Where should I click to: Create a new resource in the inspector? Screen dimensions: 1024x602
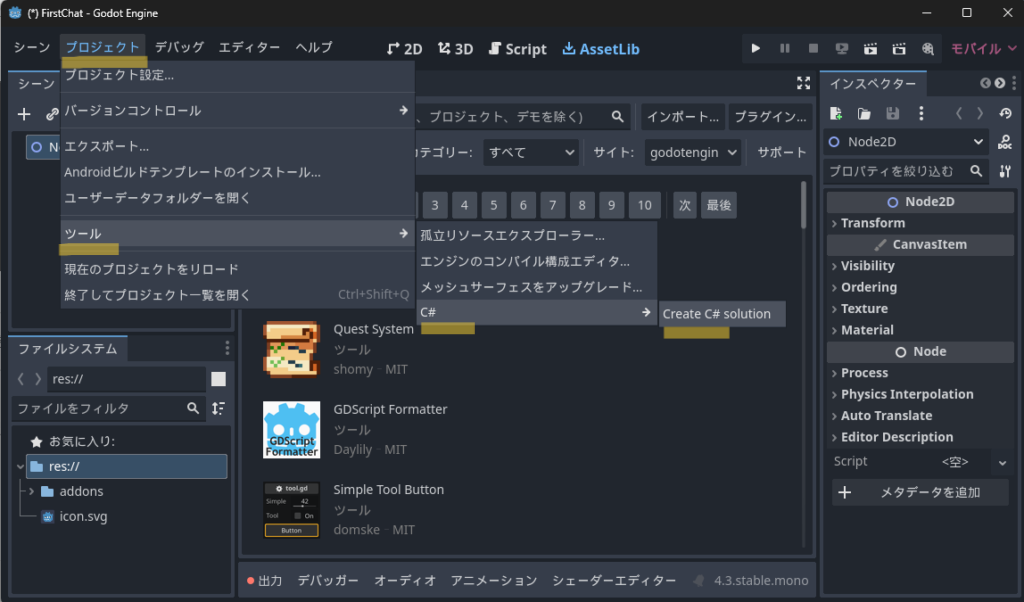pos(835,114)
